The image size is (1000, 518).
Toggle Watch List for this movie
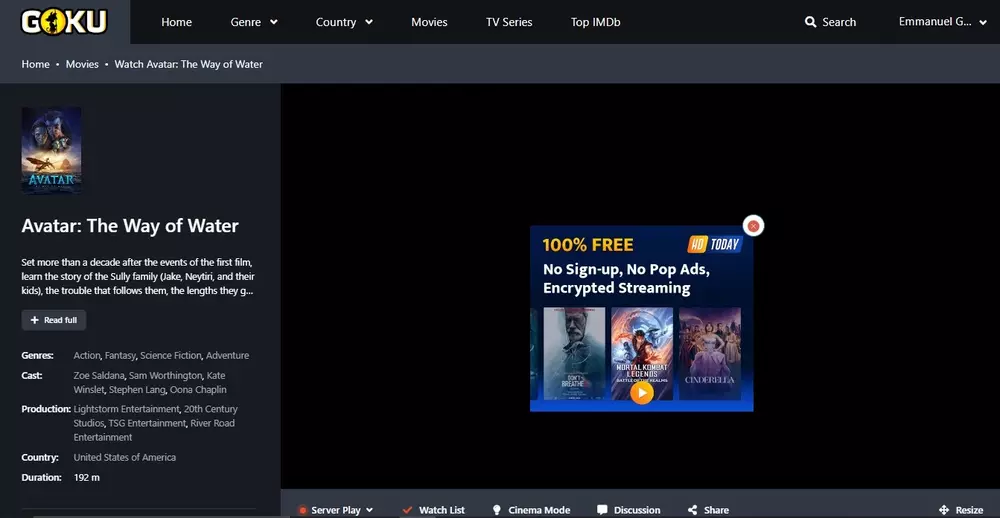(441, 510)
